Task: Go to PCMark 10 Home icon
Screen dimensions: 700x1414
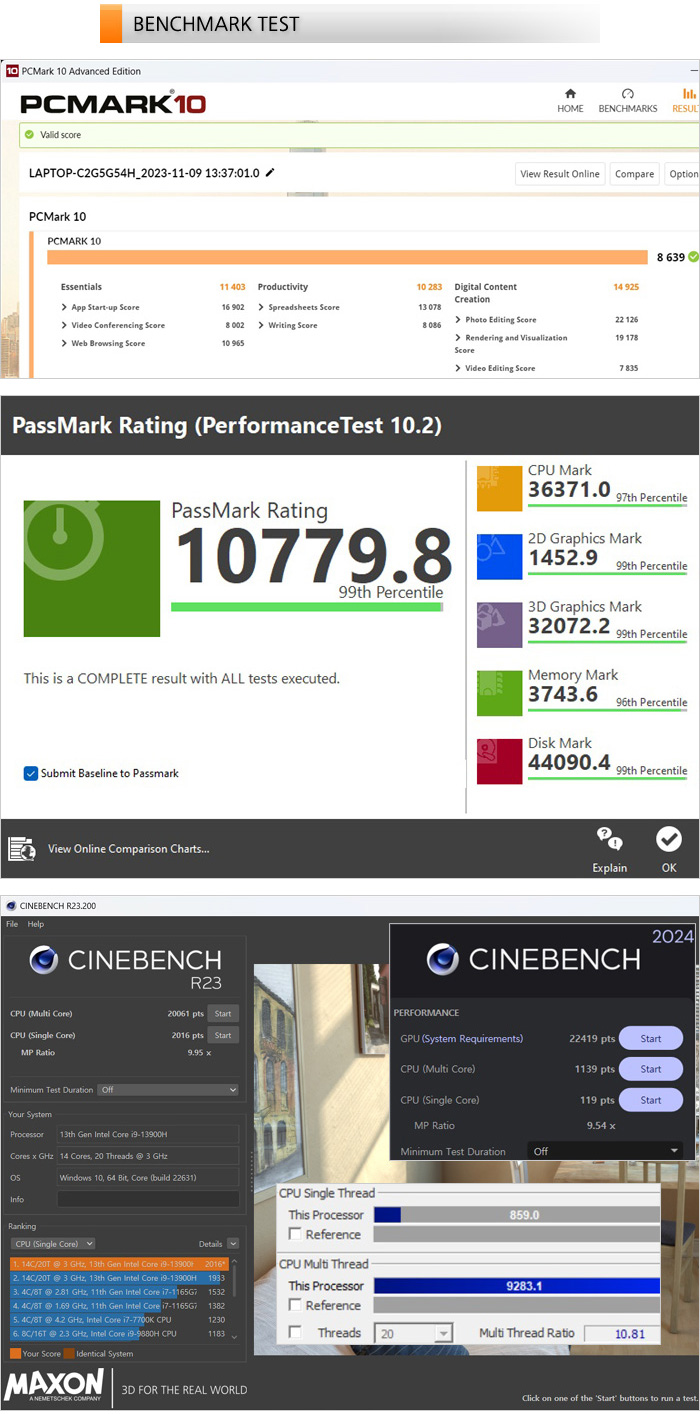Action: [x=570, y=93]
